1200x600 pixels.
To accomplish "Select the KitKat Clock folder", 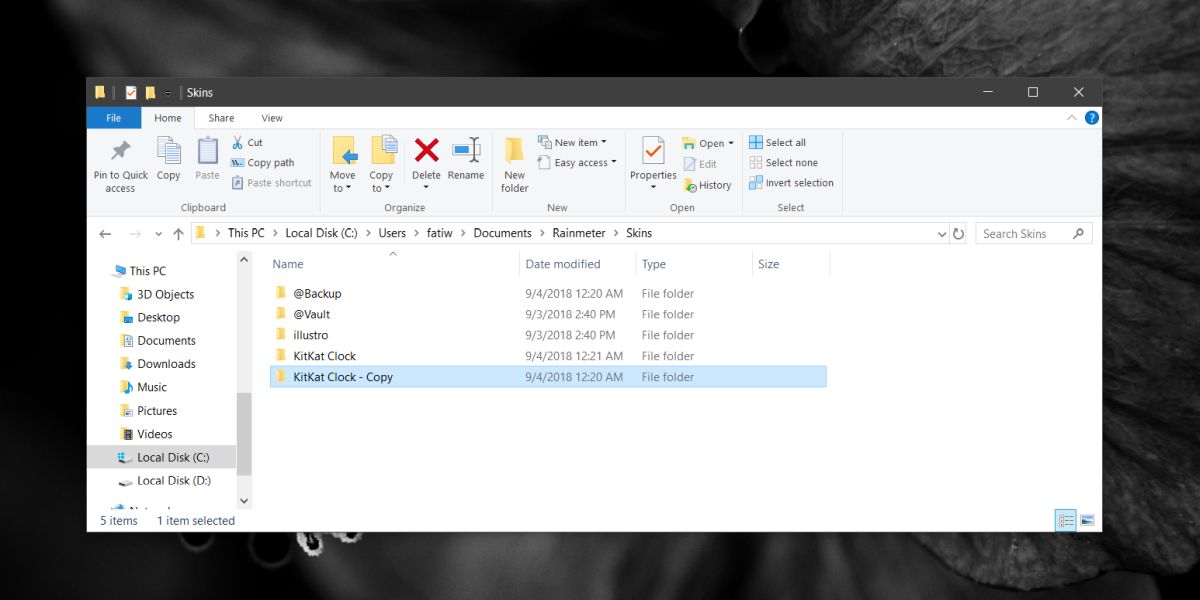I will tap(548, 356).
